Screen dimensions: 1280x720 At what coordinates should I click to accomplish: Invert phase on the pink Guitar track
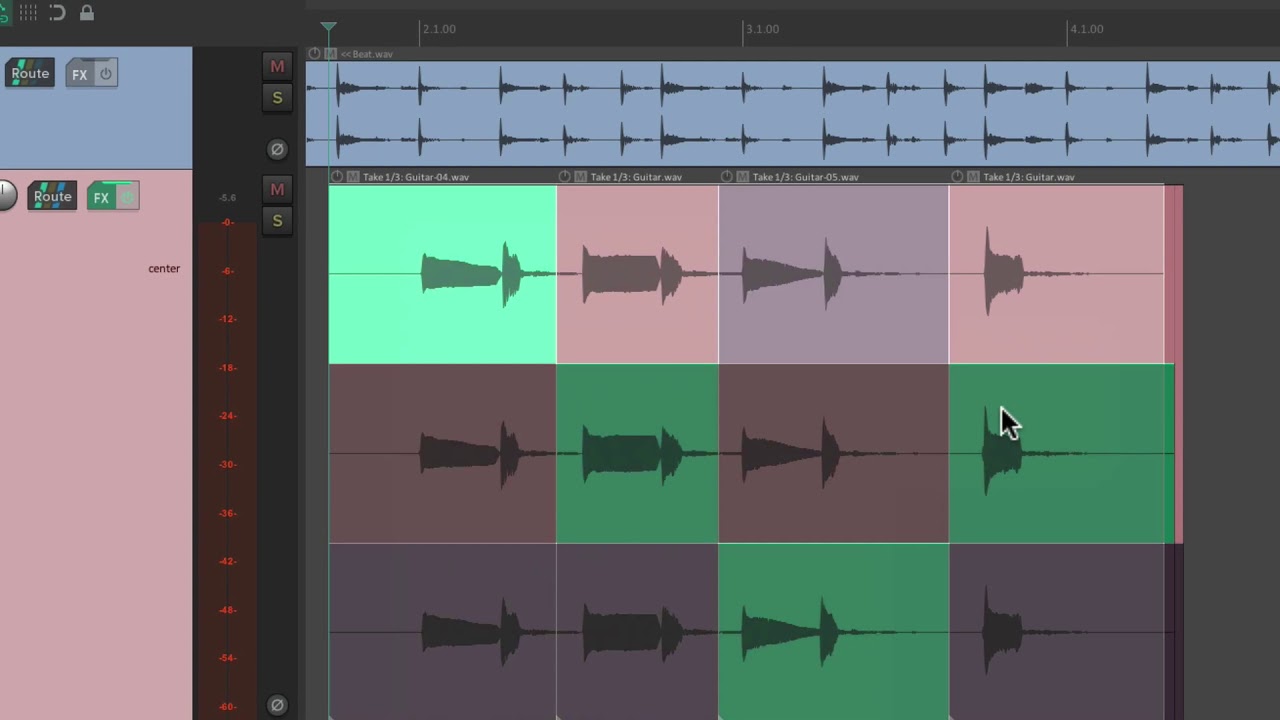pyautogui.click(x=277, y=704)
